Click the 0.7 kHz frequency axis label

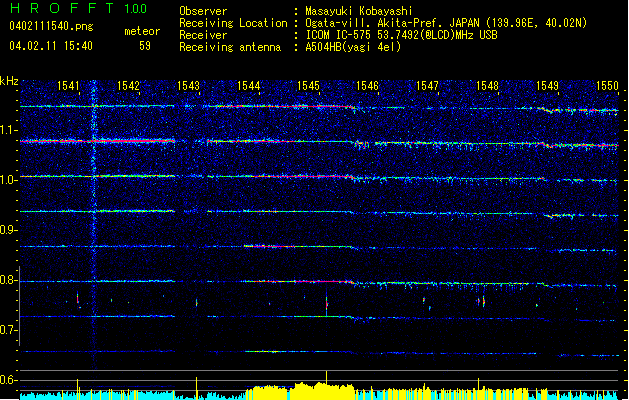coord(9,330)
